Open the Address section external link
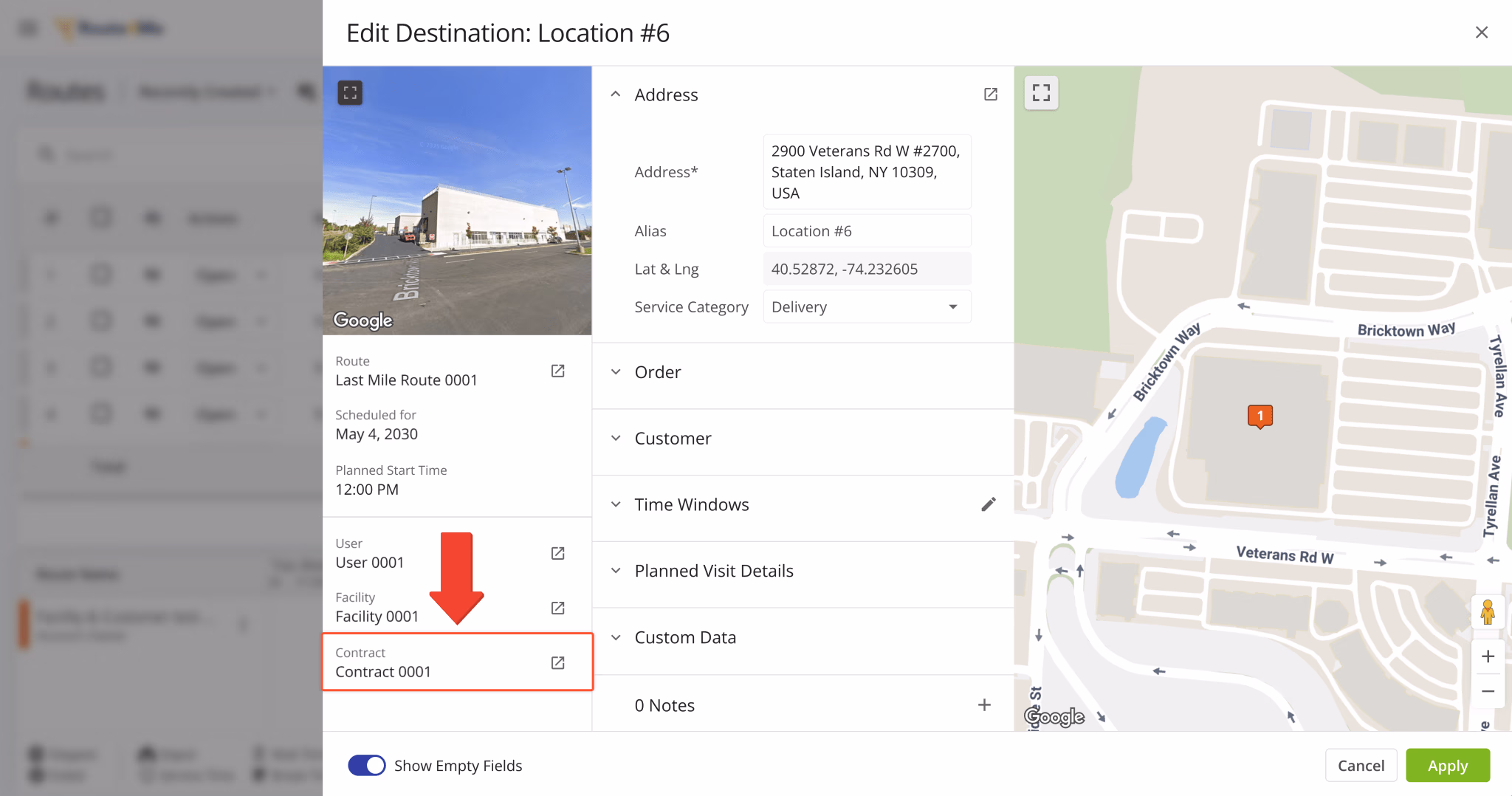This screenshot has width=1512, height=796. pos(990,94)
